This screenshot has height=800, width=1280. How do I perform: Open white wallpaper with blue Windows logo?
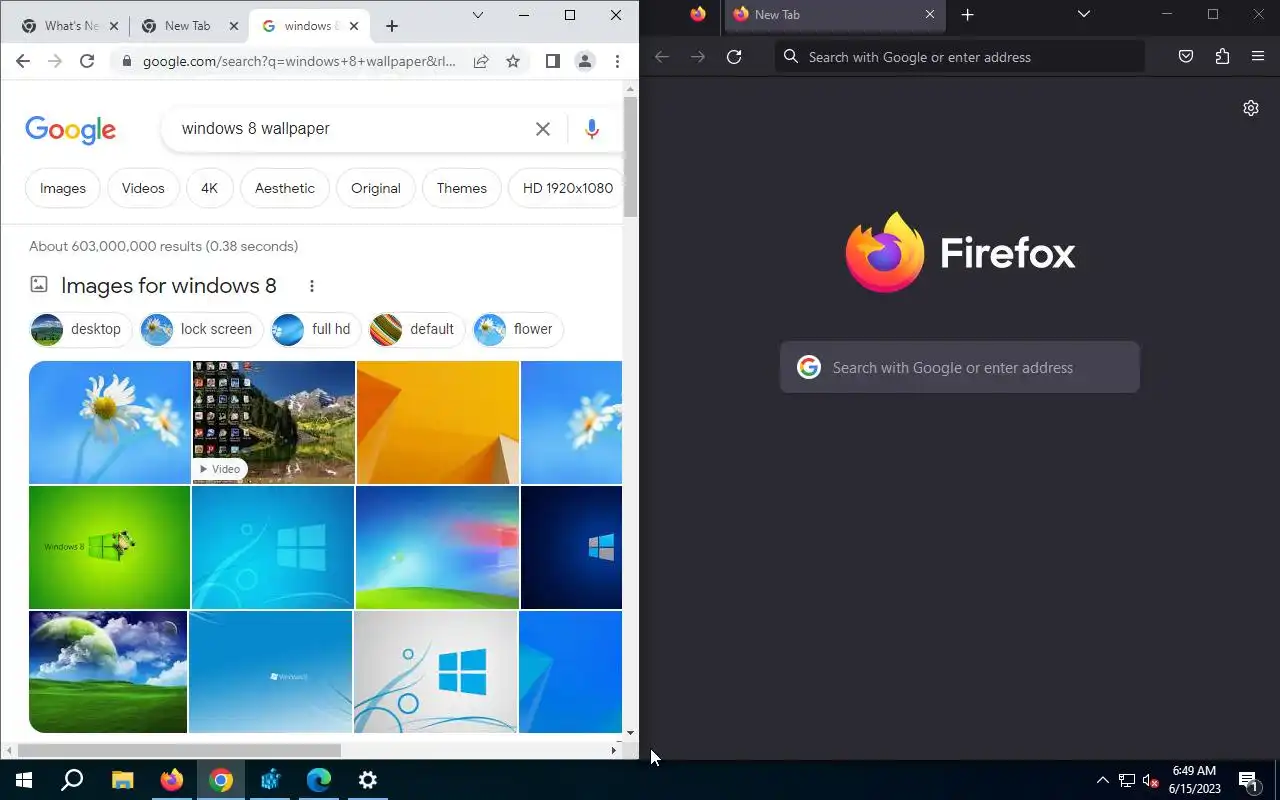point(435,672)
